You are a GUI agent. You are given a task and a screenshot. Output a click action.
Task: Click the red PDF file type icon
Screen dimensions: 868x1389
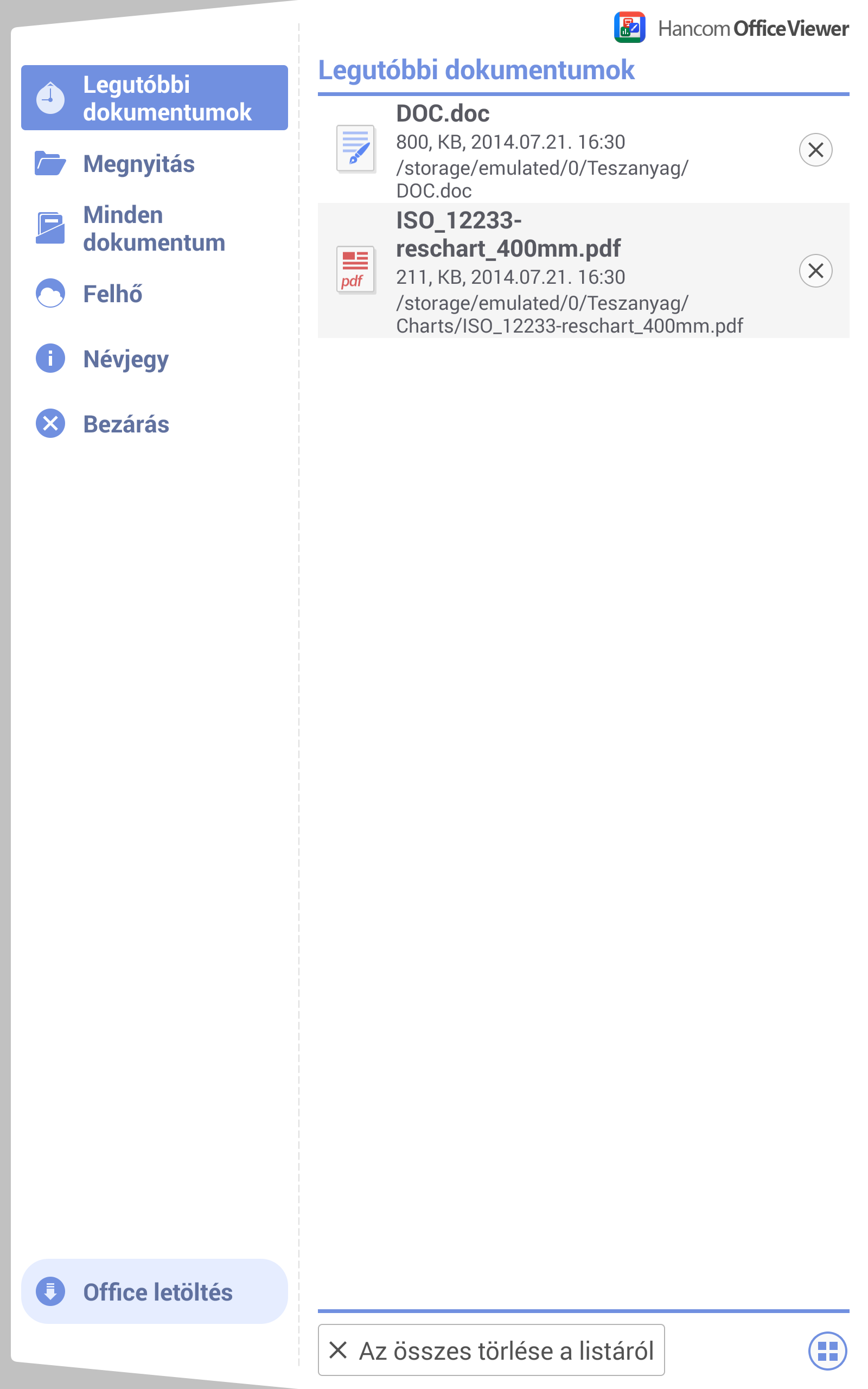(x=356, y=270)
